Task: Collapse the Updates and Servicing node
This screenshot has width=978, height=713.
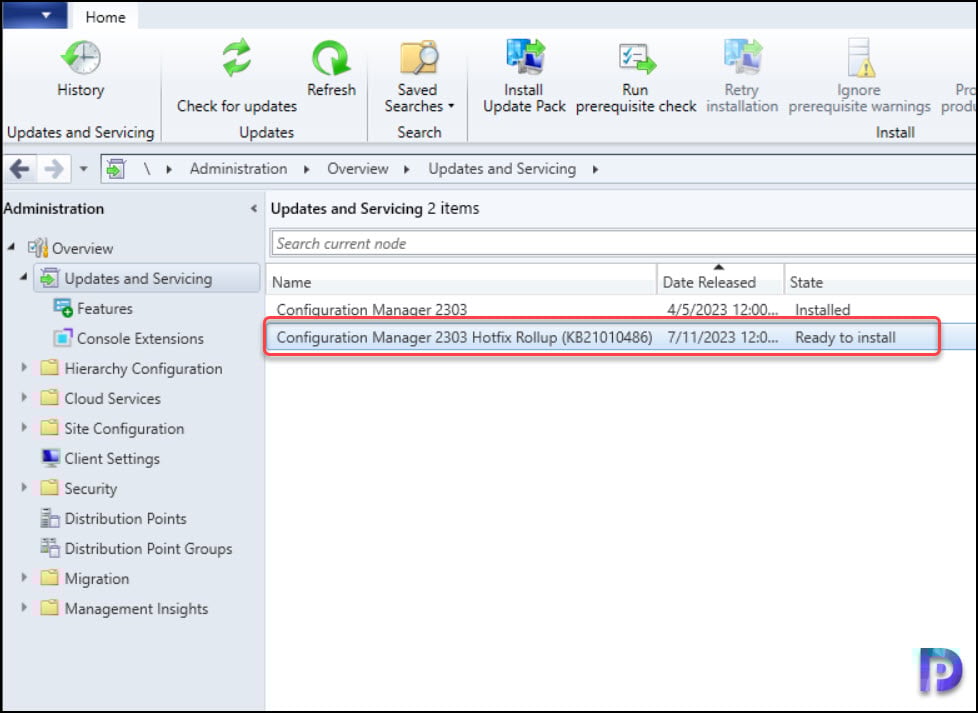Action: (24, 276)
